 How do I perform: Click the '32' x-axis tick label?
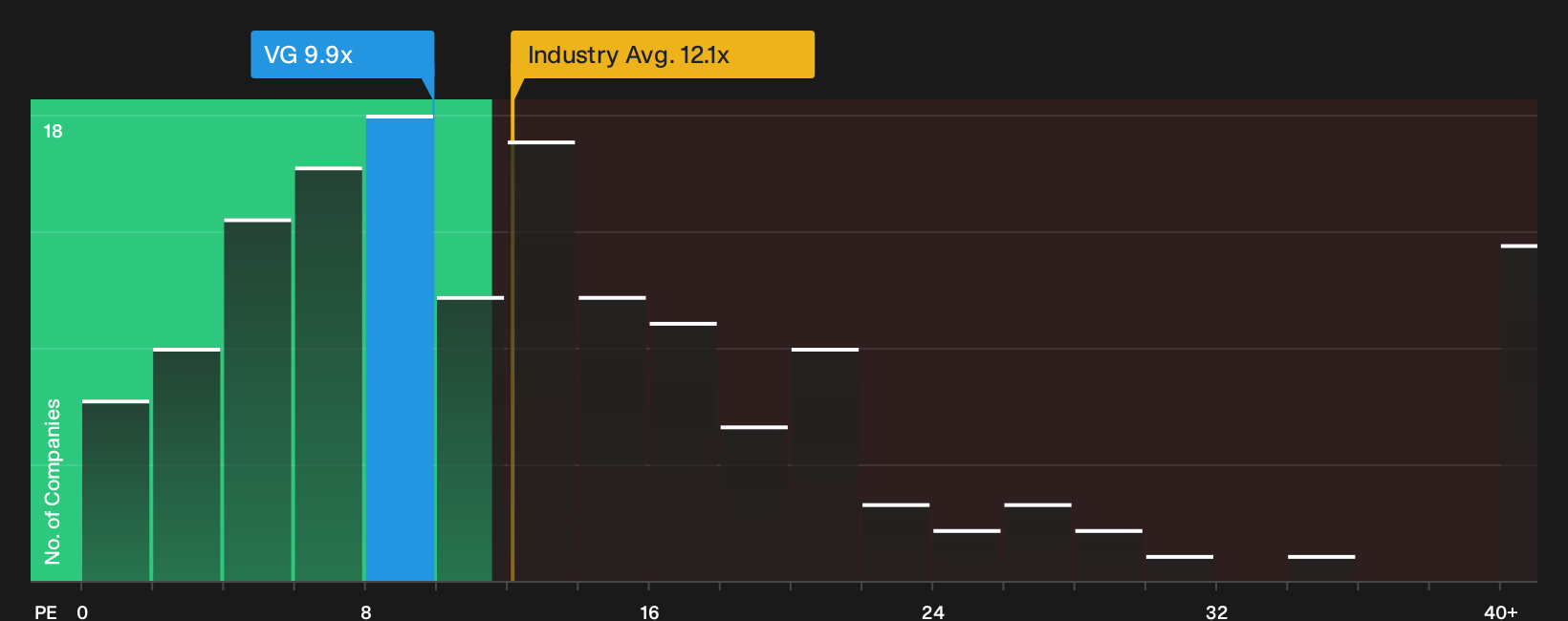pos(1216,611)
